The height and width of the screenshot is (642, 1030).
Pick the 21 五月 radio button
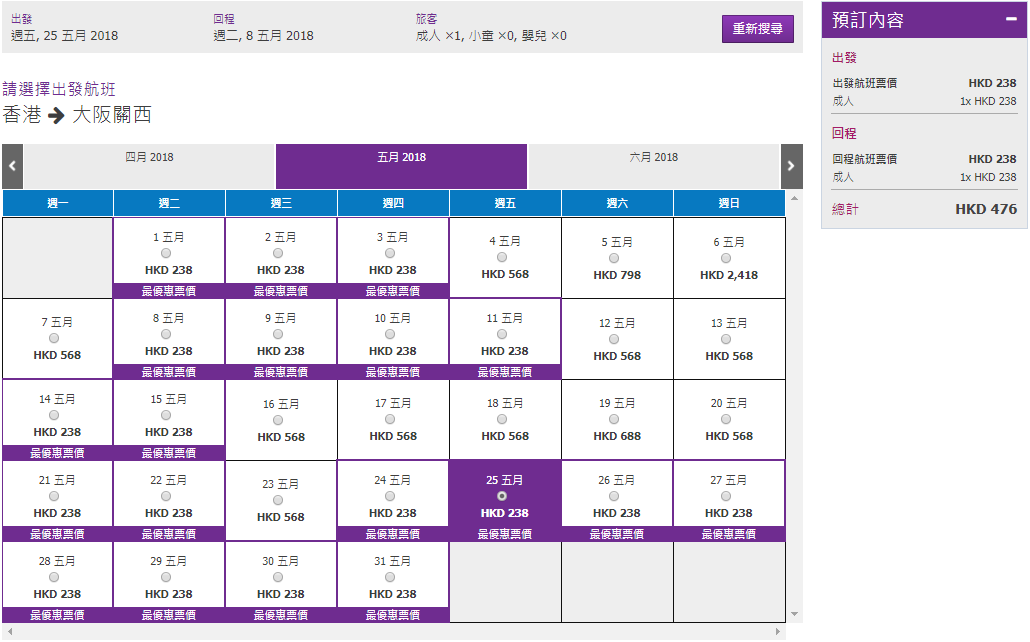click(54, 496)
